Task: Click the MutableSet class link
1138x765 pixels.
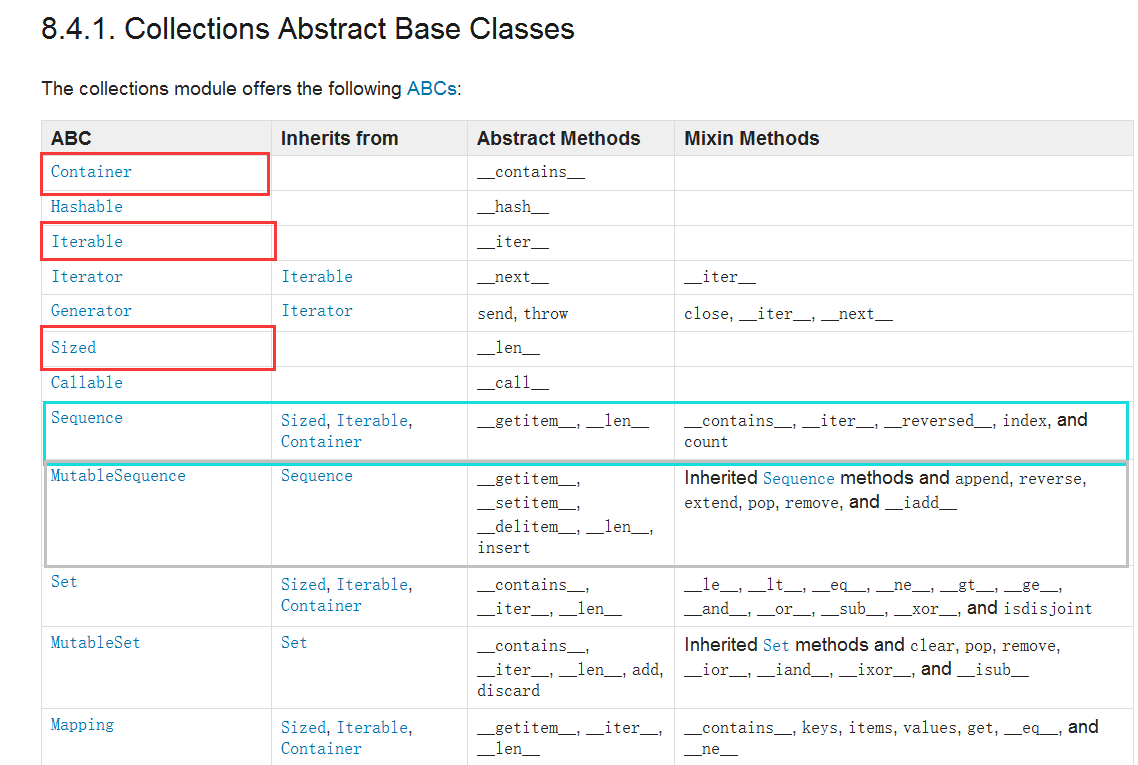Action: (96, 643)
